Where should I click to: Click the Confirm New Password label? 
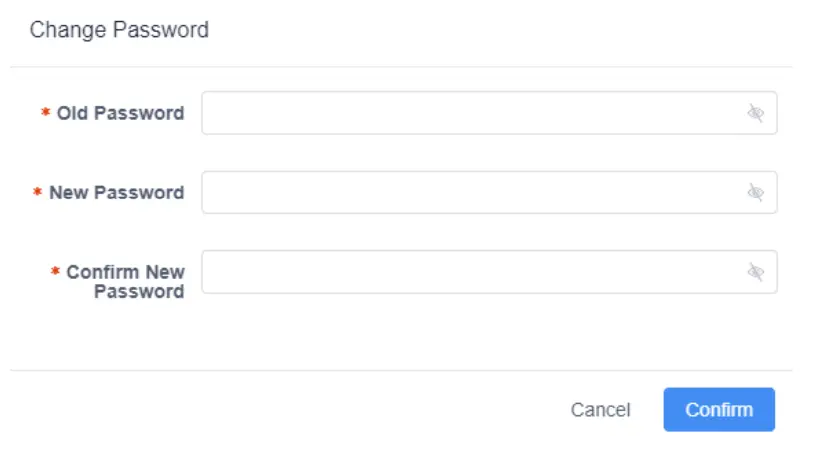[x=125, y=282]
